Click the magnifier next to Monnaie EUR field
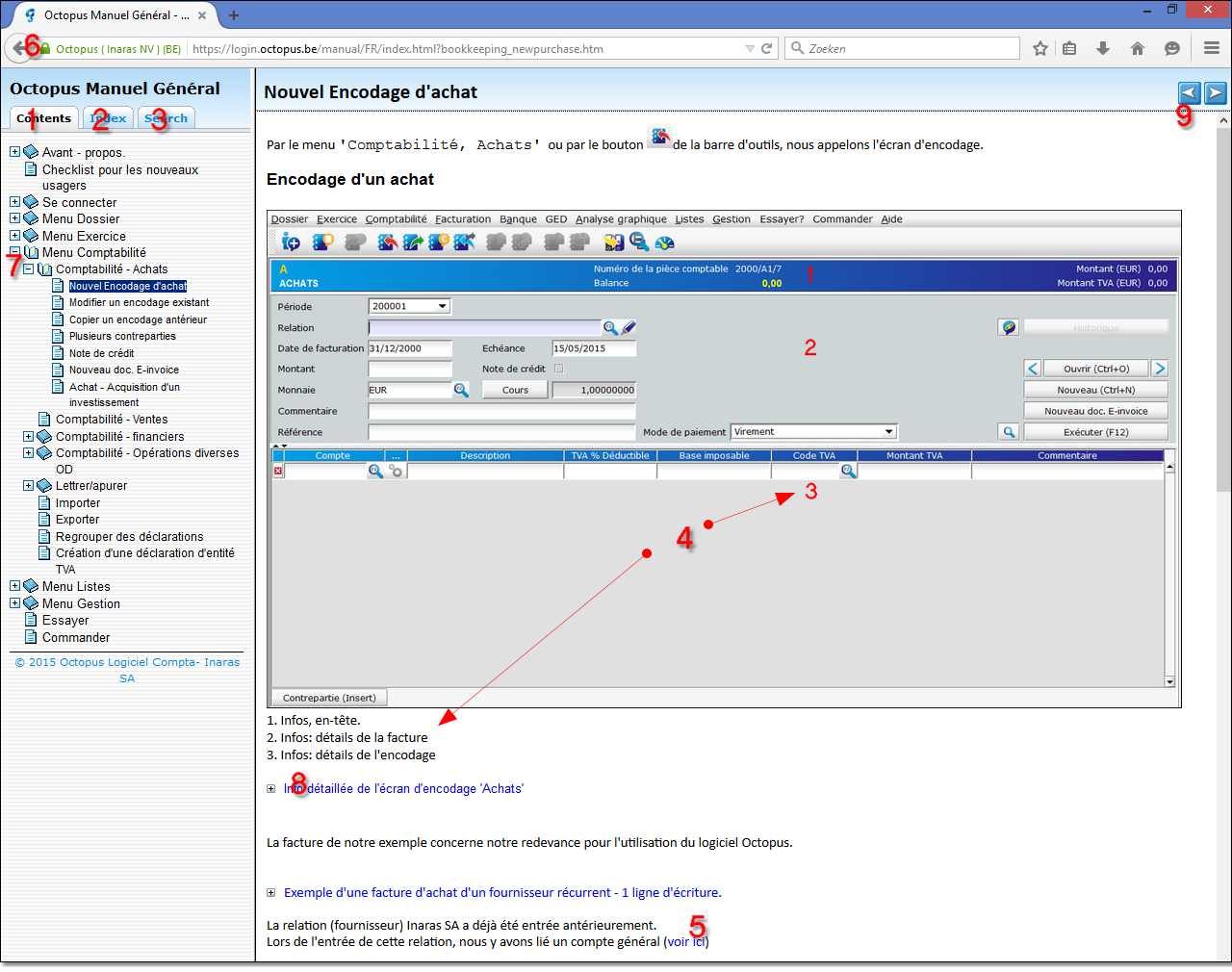 (461, 390)
